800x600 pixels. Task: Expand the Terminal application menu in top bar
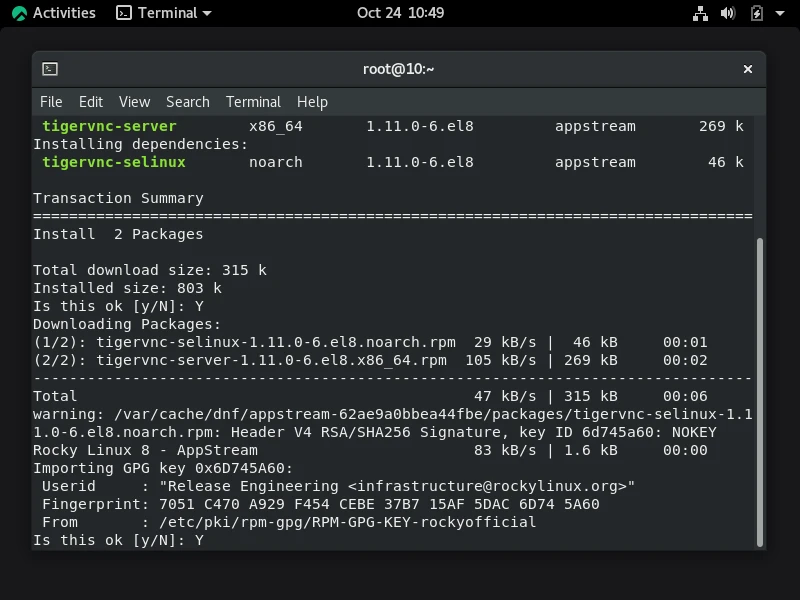[163, 13]
